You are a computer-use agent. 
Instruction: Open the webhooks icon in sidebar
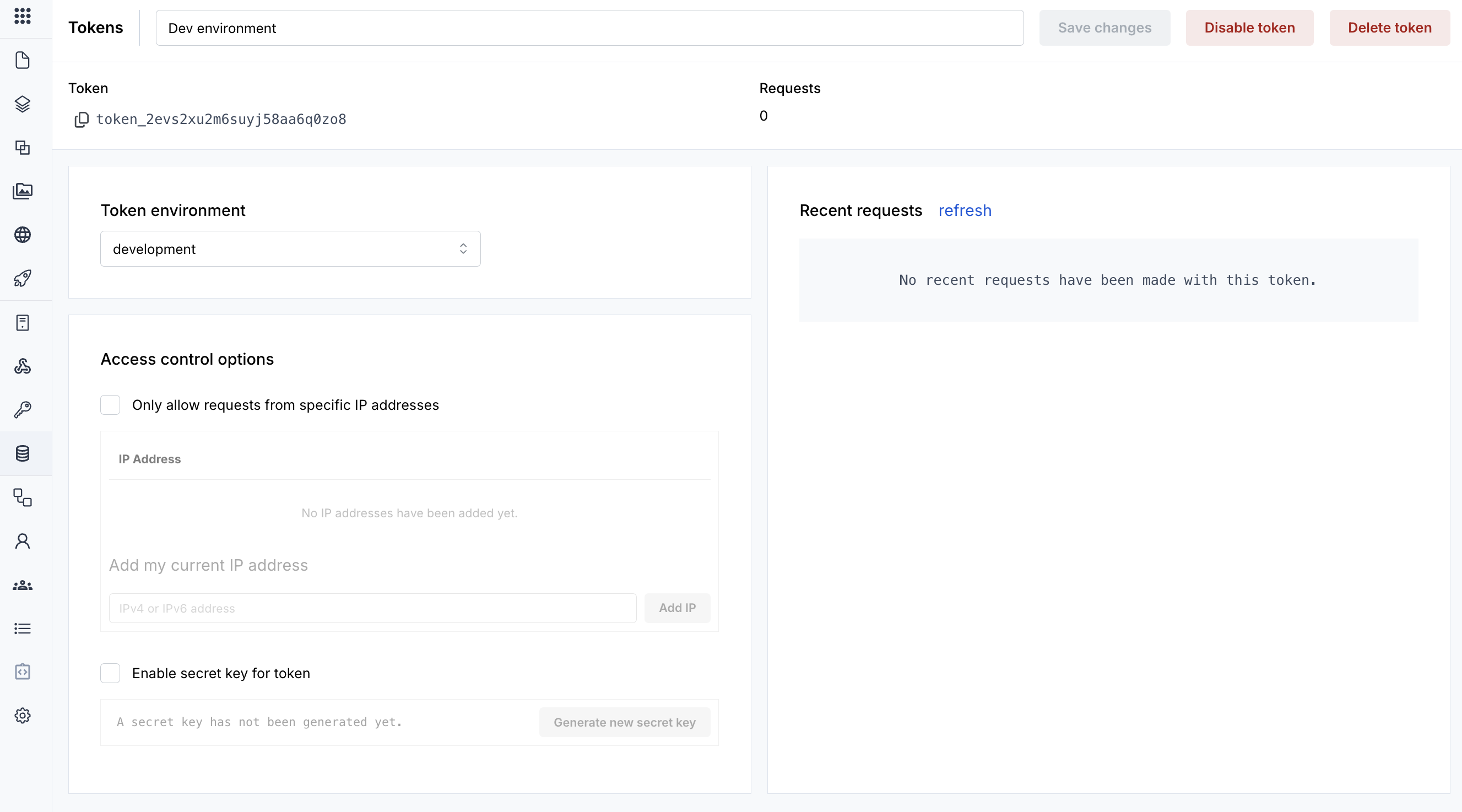(23, 366)
